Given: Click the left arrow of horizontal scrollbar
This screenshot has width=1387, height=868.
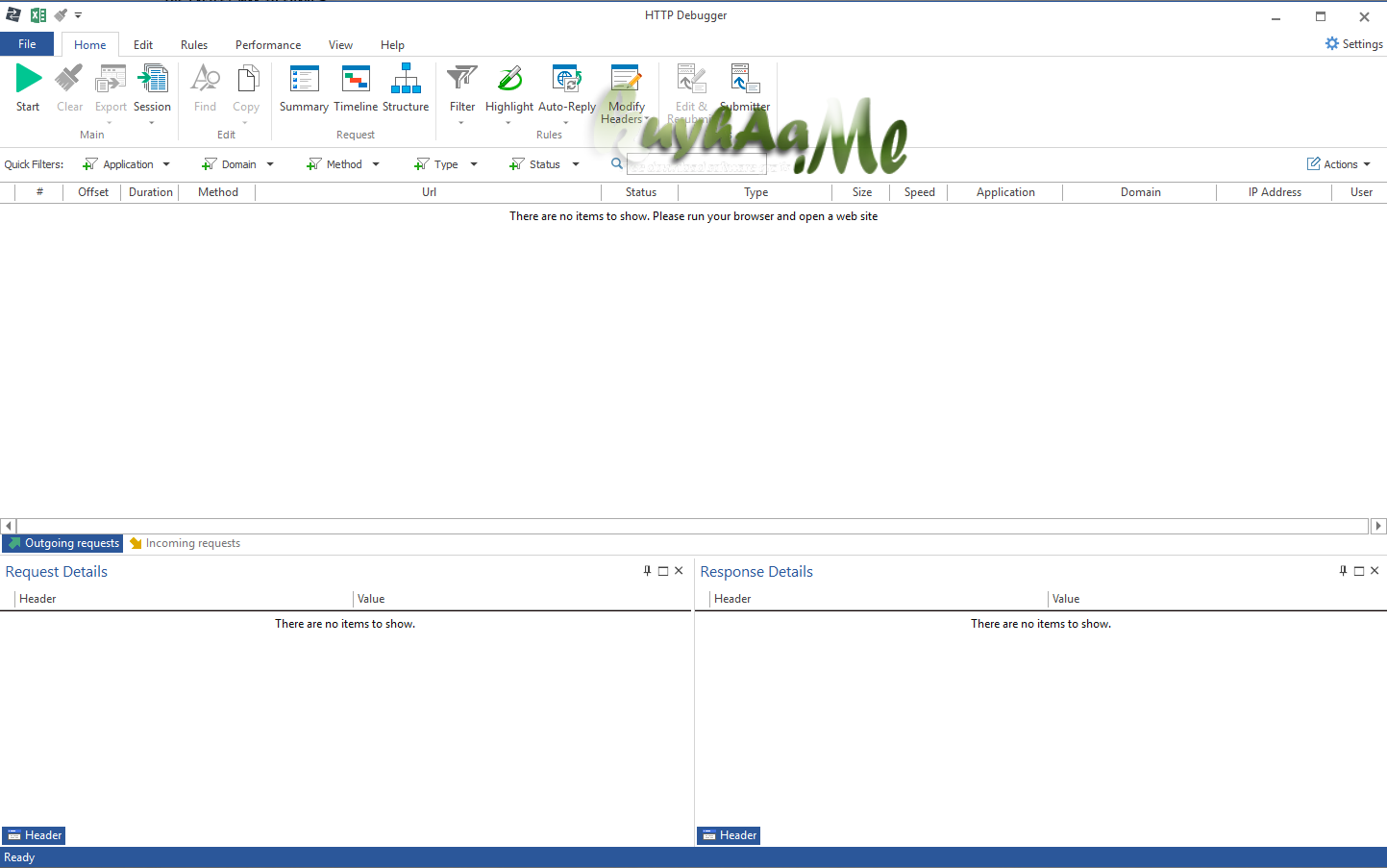Looking at the screenshot, I should [9, 526].
